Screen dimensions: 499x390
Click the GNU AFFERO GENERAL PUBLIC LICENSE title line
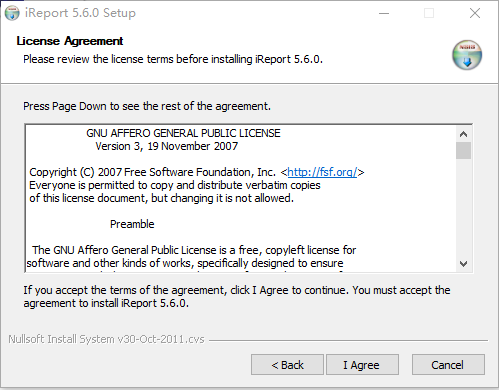click(183, 133)
